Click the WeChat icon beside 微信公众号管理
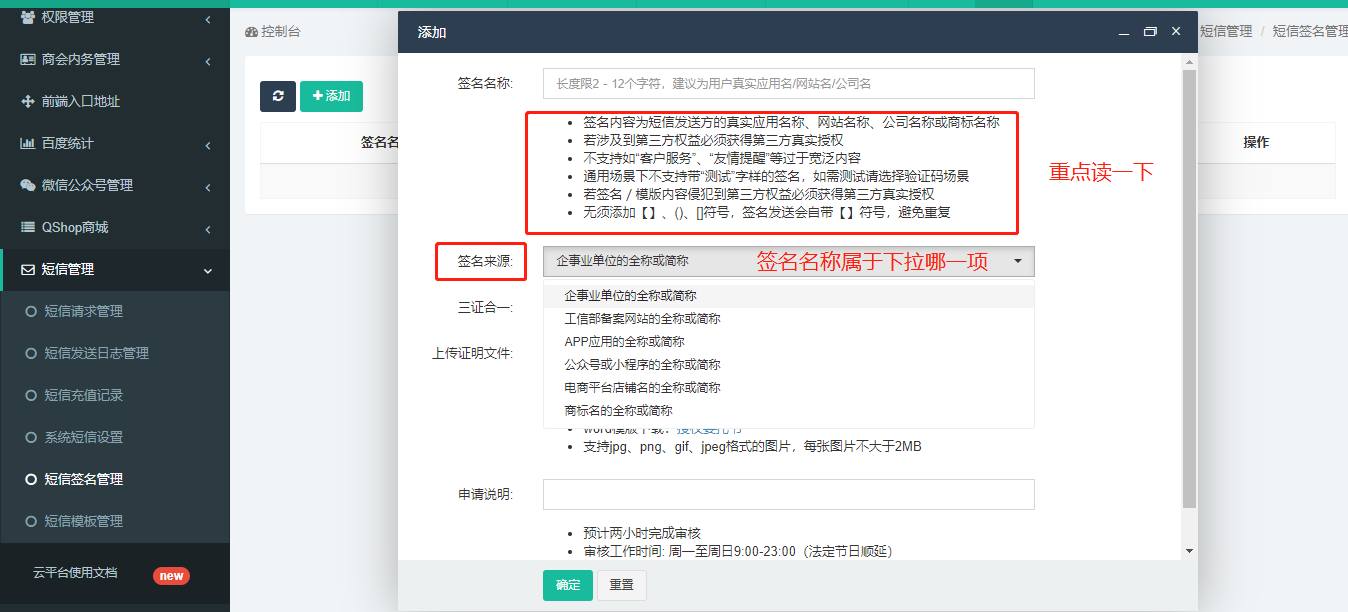Image resolution: width=1348 pixels, height=612 pixels. [x=27, y=185]
